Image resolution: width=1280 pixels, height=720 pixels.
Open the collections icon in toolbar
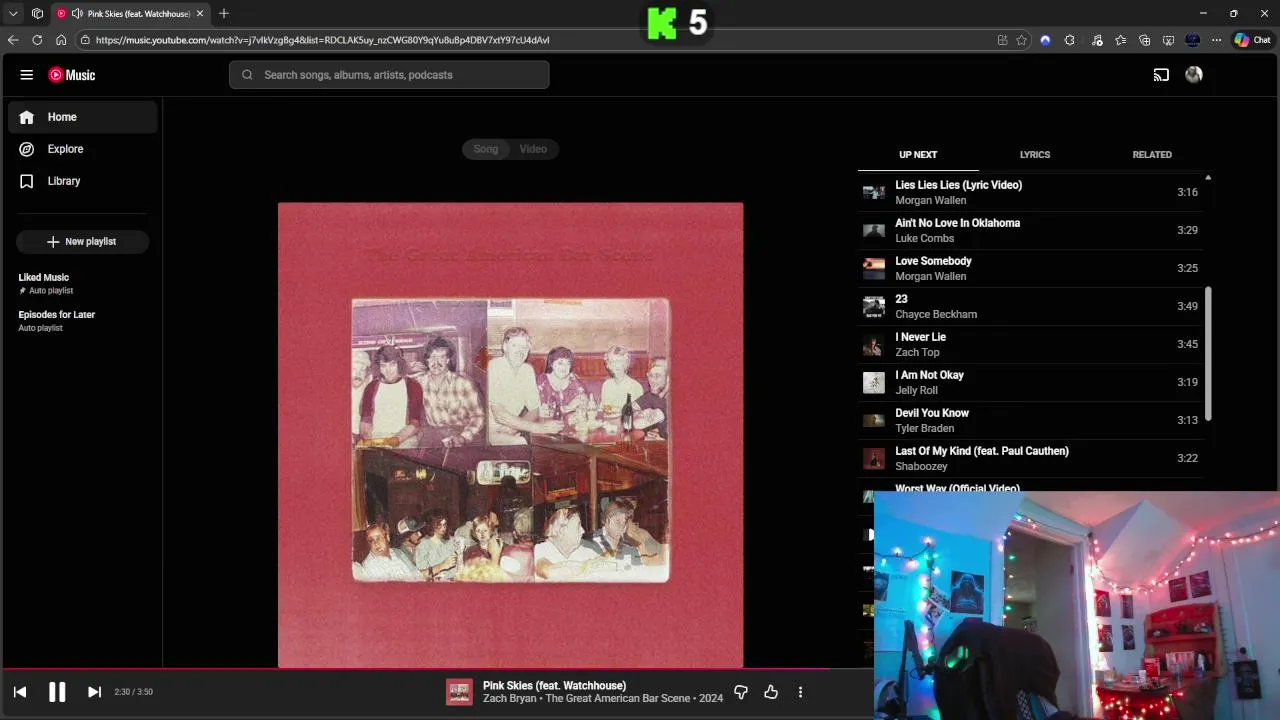(1144, 40)
